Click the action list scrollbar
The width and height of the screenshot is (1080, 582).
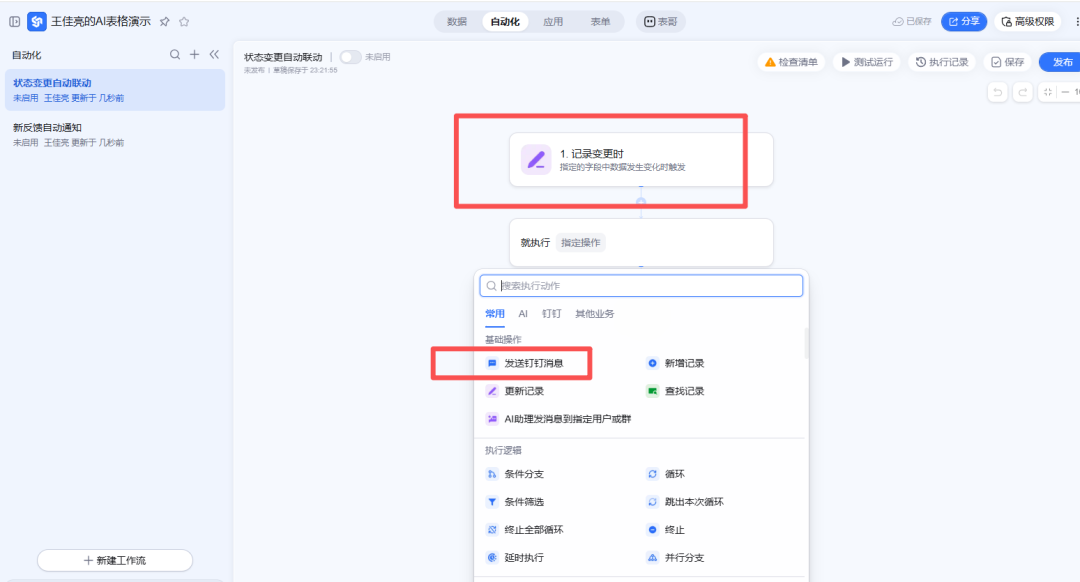pyautogui.click(x=805, y=343)
